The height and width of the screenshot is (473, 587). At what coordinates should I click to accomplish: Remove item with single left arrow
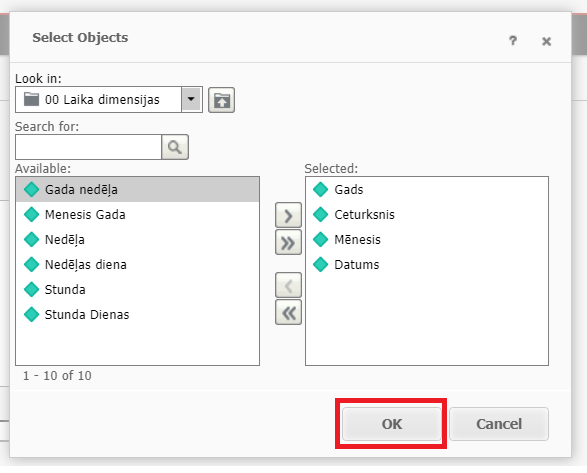click(x=288, y=285)
